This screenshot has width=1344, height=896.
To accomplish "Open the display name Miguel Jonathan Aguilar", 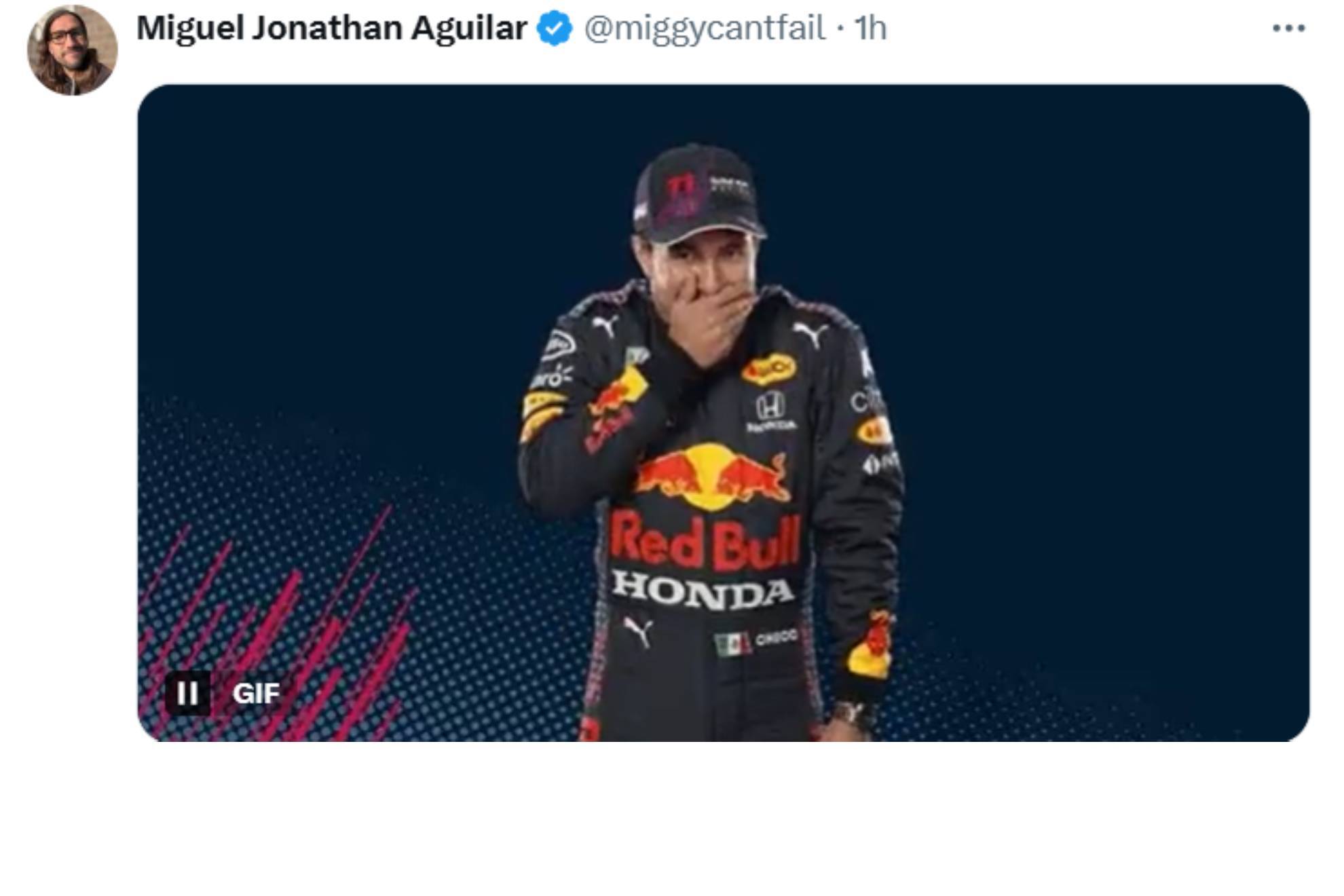I will (x=332, y=29).
